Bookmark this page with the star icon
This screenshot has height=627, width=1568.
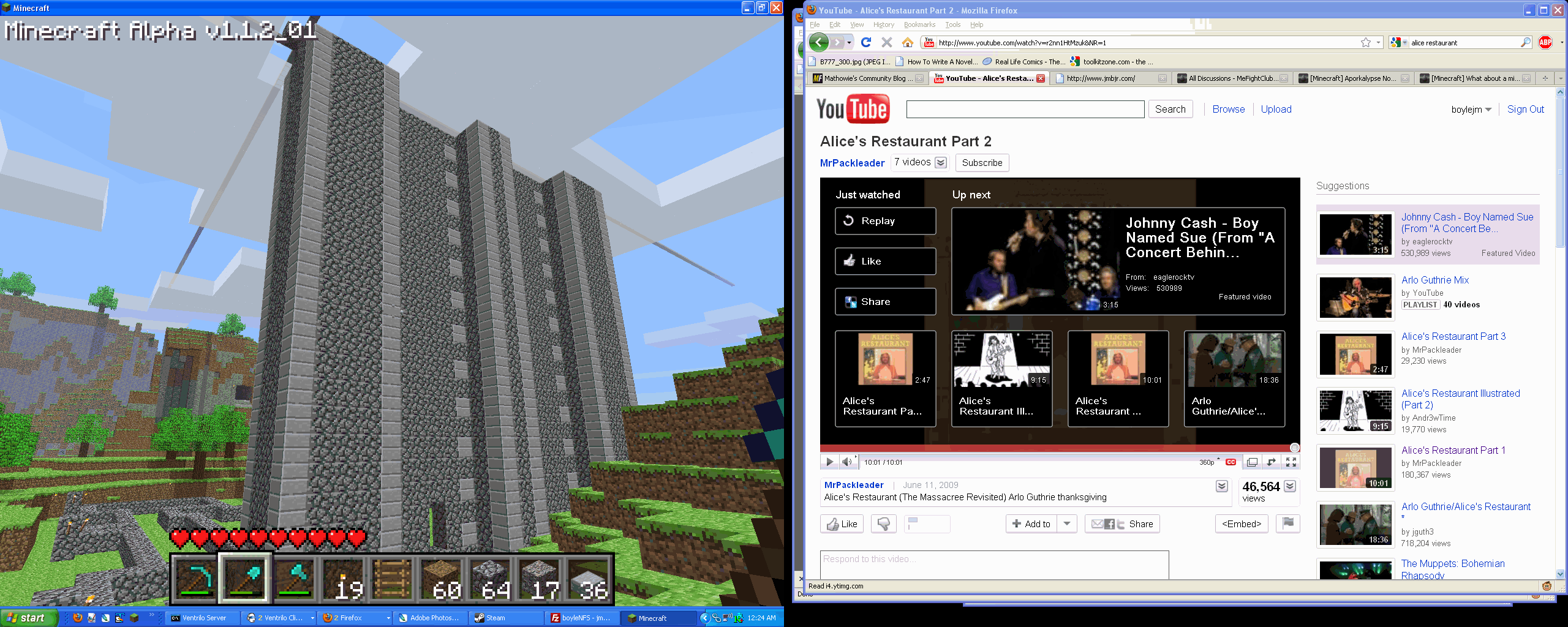[x=1365, y=42]
